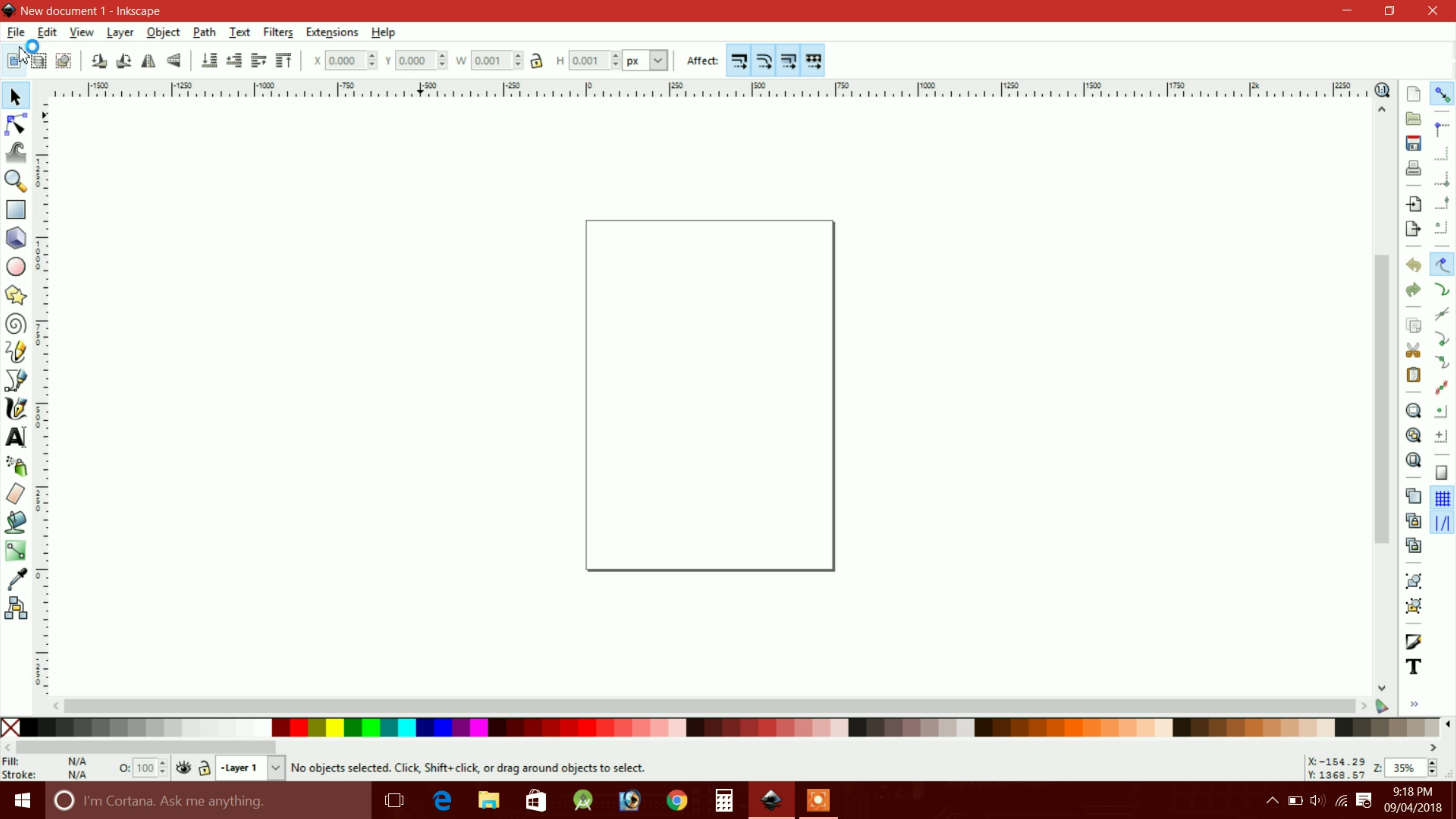
Task: Toggle the width/height ratio lock
Action: click(537, 61)
